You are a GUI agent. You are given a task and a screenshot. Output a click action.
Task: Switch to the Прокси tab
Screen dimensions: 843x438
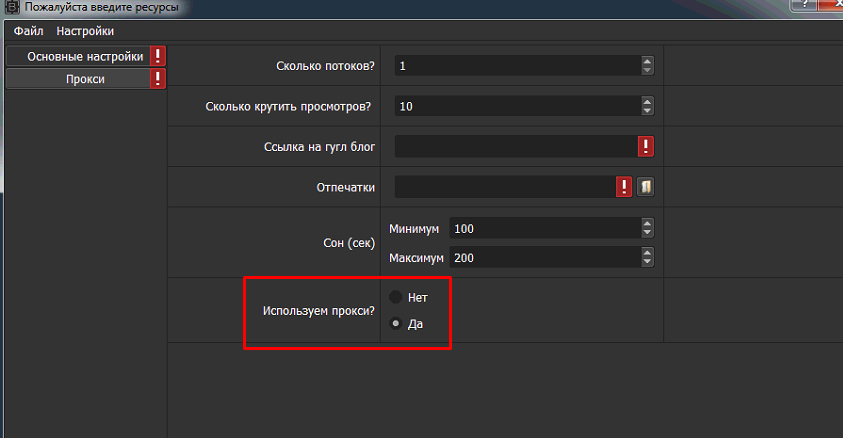78,79
